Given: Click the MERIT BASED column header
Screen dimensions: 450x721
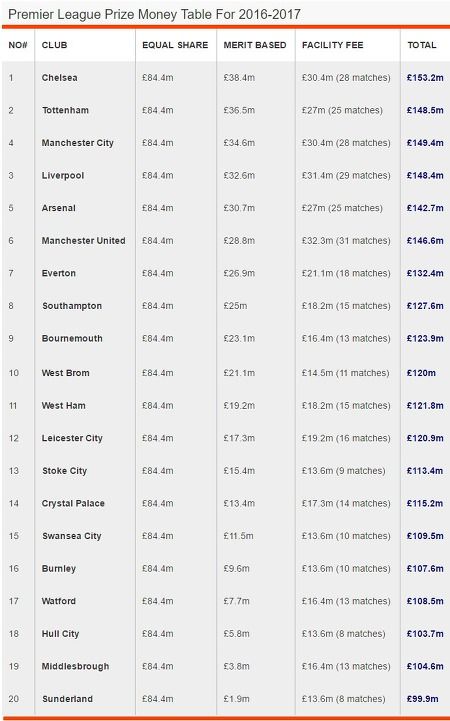Looking at the screenshot, I should coord(255,45).
